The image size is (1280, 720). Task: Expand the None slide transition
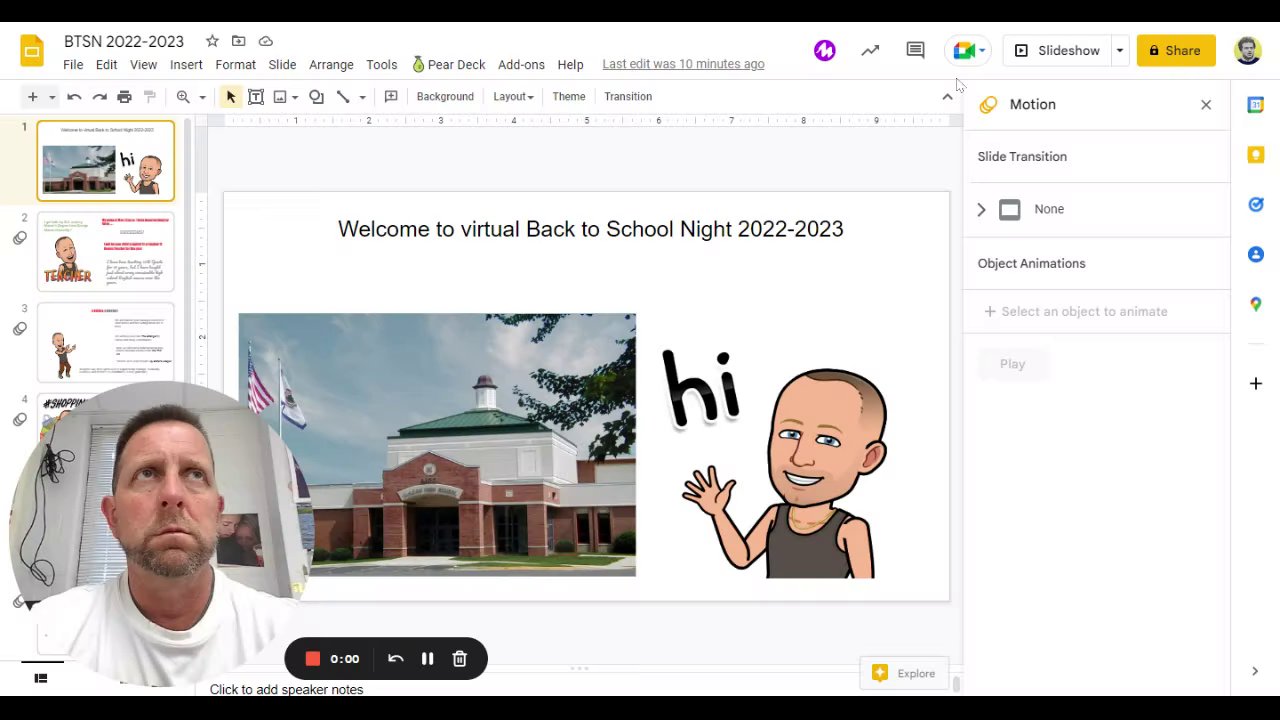(981, 209)
